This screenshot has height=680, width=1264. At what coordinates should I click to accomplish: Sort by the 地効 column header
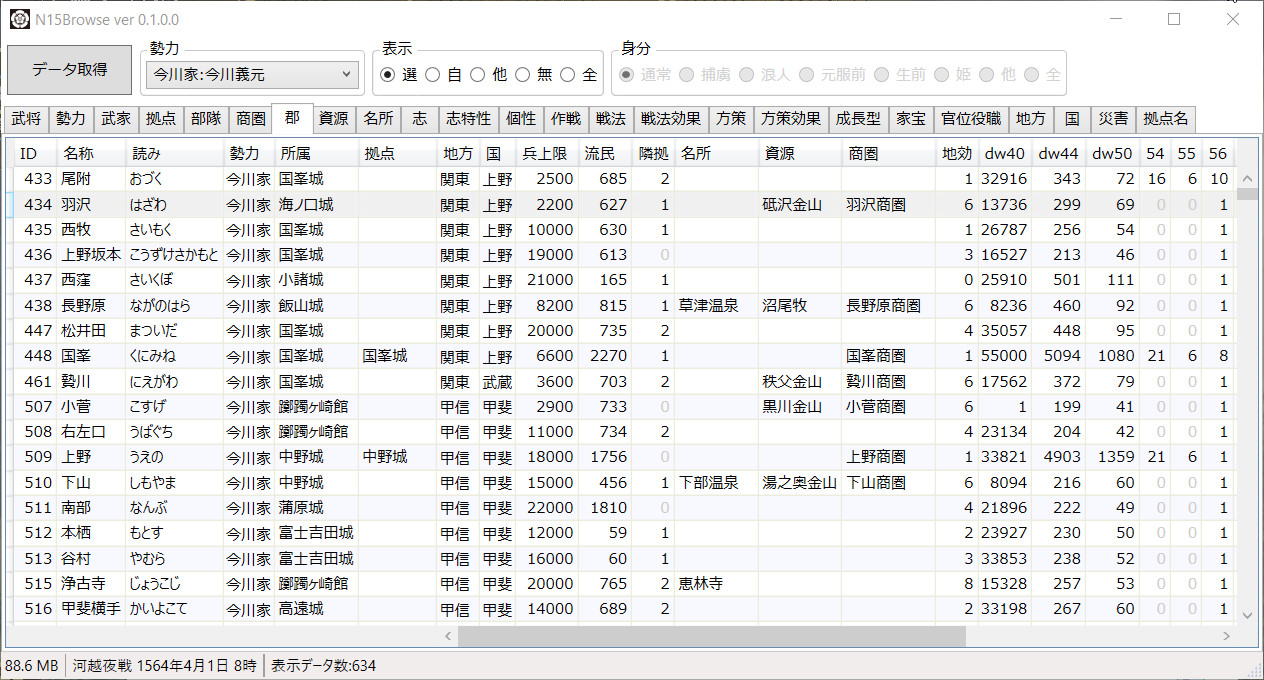coord(956,154)
